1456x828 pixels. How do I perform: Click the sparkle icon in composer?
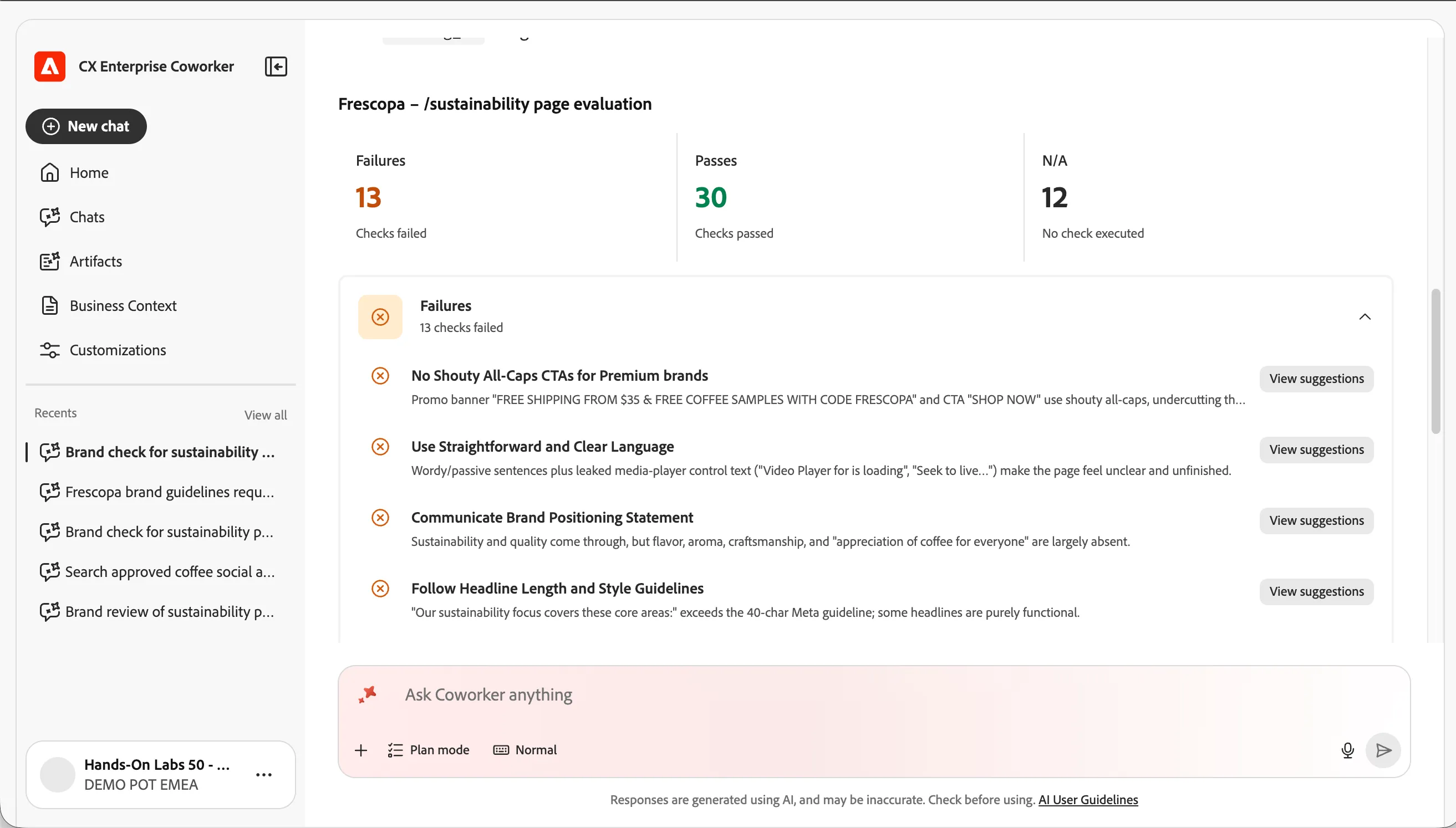click(368, 694)
